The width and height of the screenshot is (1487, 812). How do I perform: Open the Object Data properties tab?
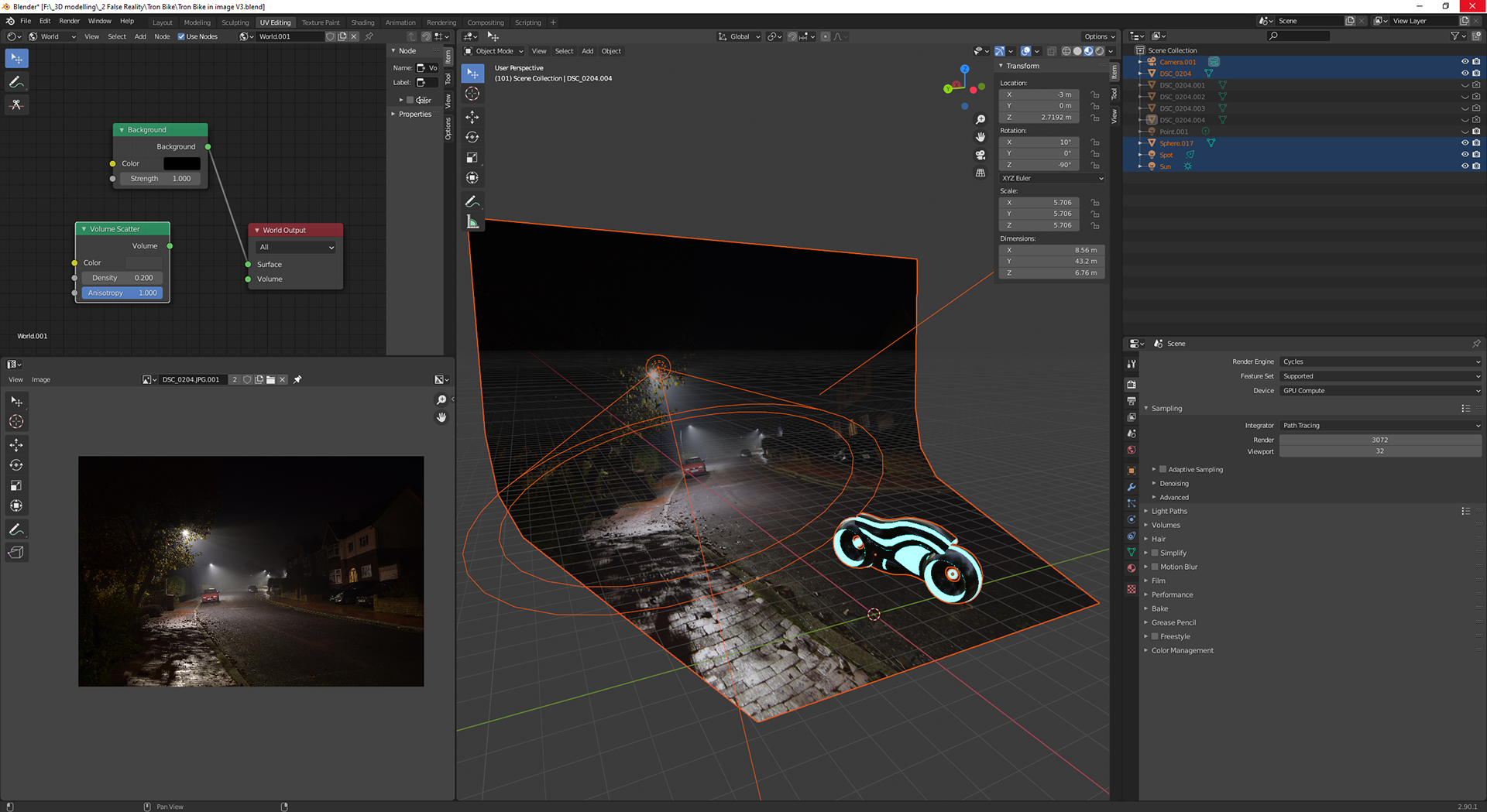(x=1132, y=552)
